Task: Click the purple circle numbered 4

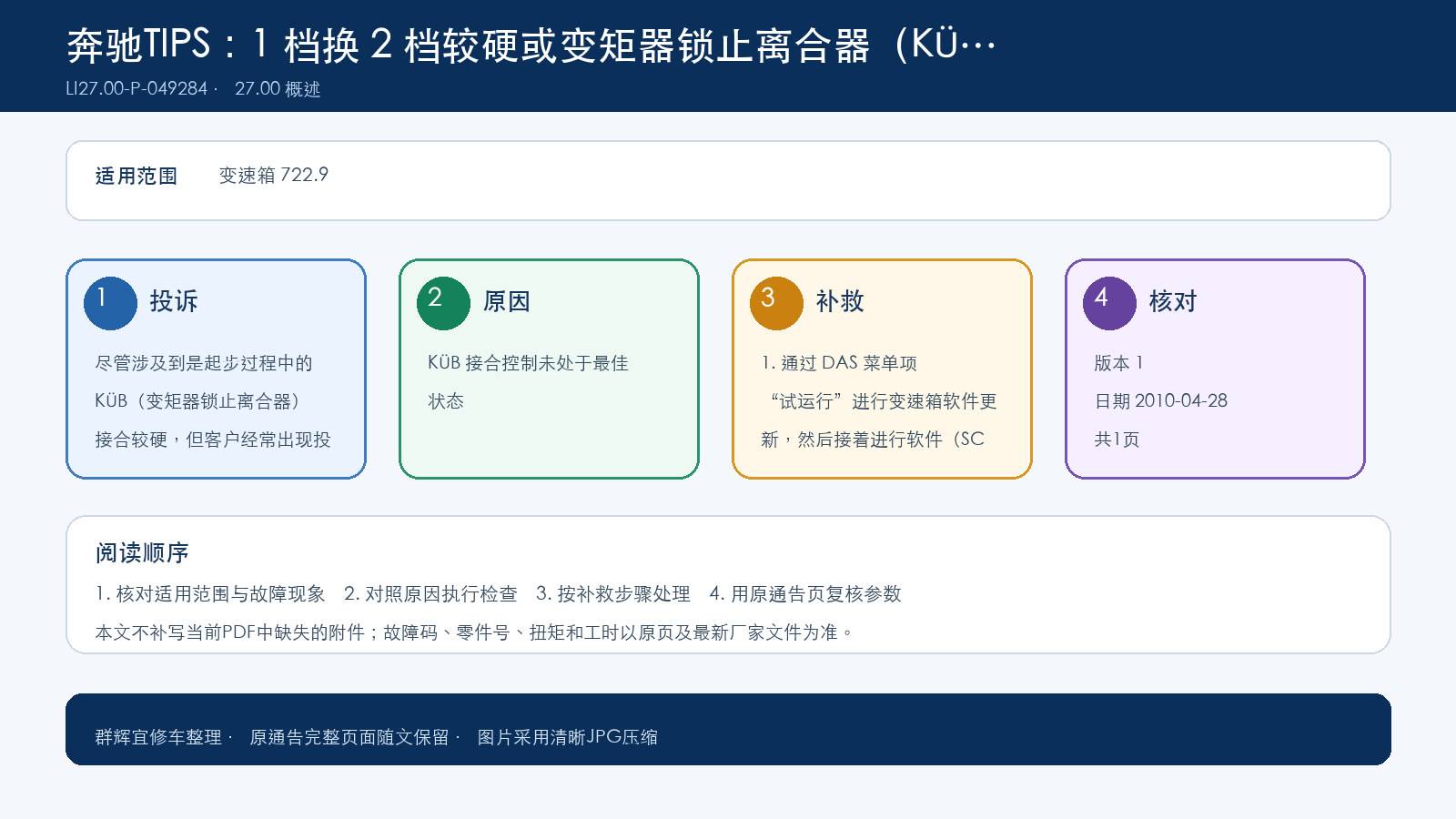Action: pyautogui.click(x=1109, y=303)
